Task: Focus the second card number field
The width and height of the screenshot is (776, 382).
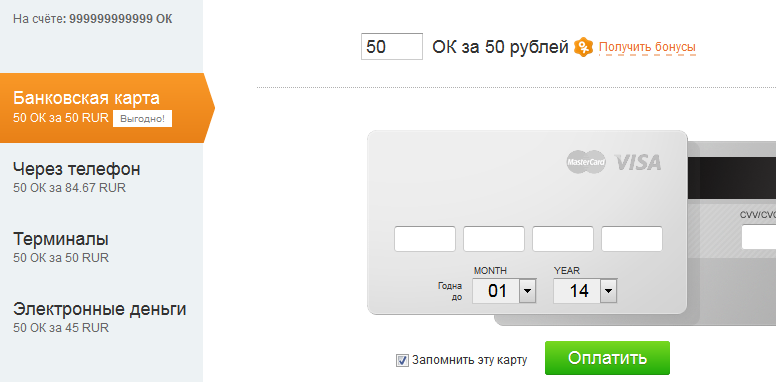Action: (494, 239)
